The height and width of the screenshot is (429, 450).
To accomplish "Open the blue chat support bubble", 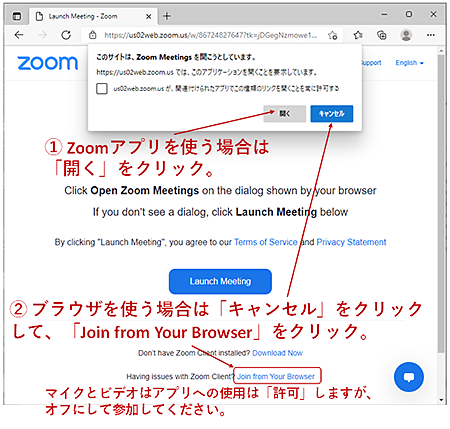I will click(x=409, y=377).
